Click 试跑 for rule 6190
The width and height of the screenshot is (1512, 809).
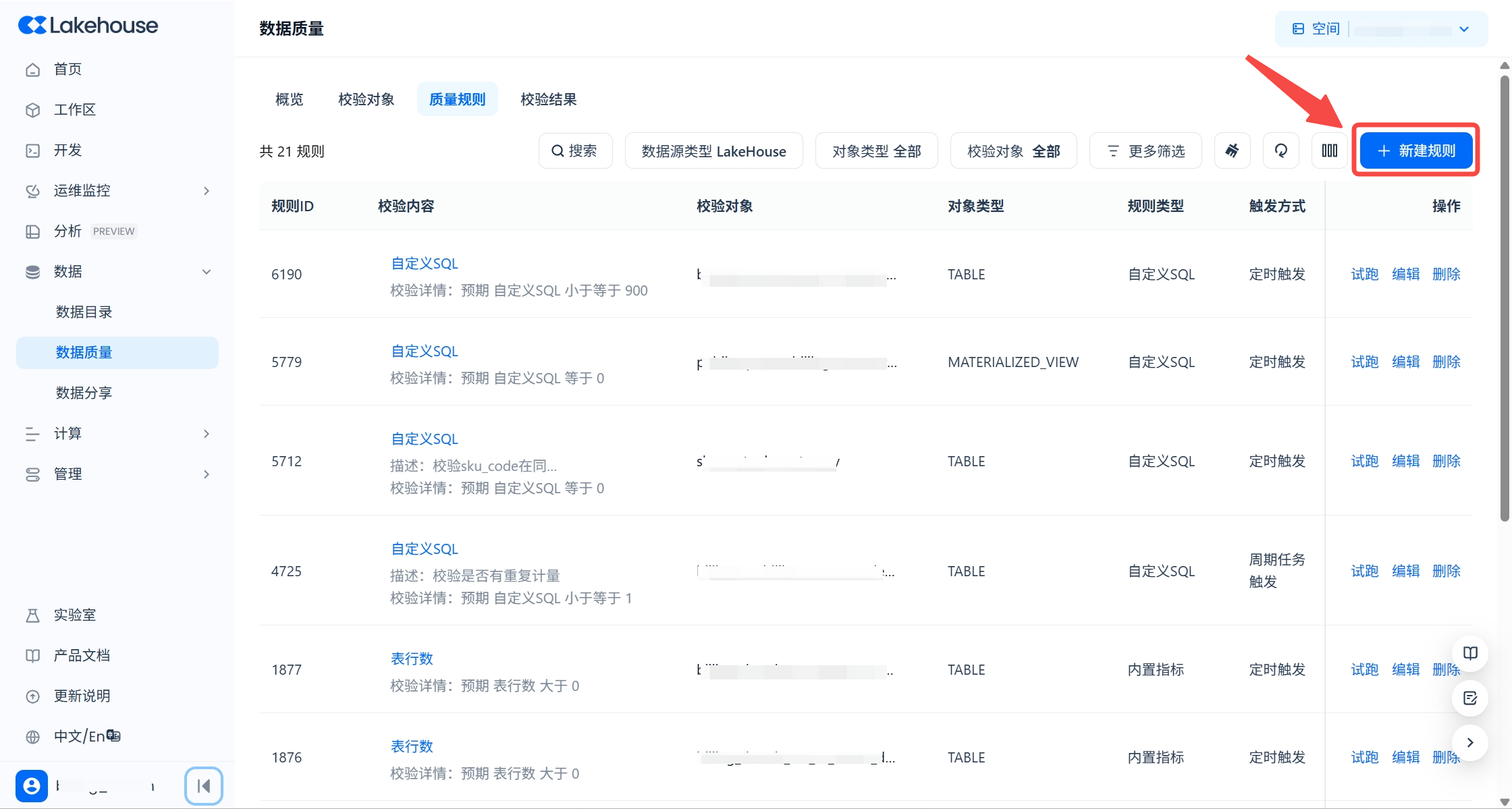[1364, 274]
